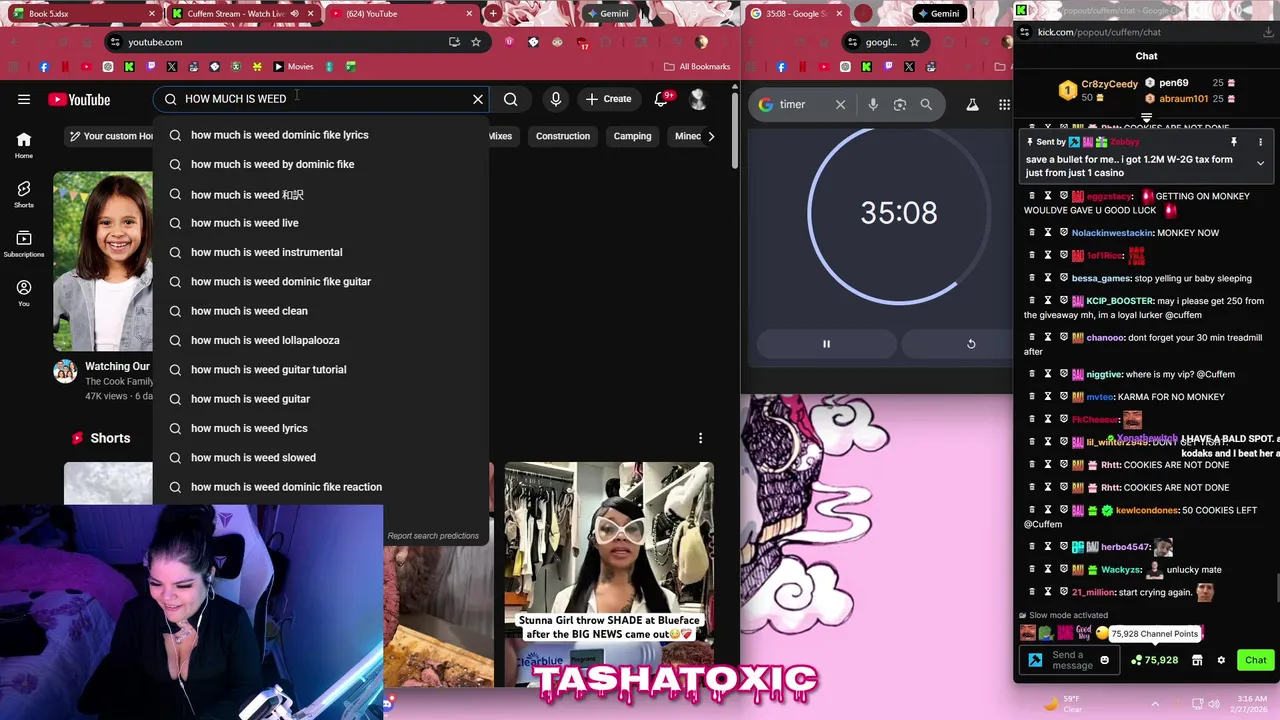Start voice search with microphone icon on YouTube
Viewport: 1280px width, 720px height.
pos(556,99)
